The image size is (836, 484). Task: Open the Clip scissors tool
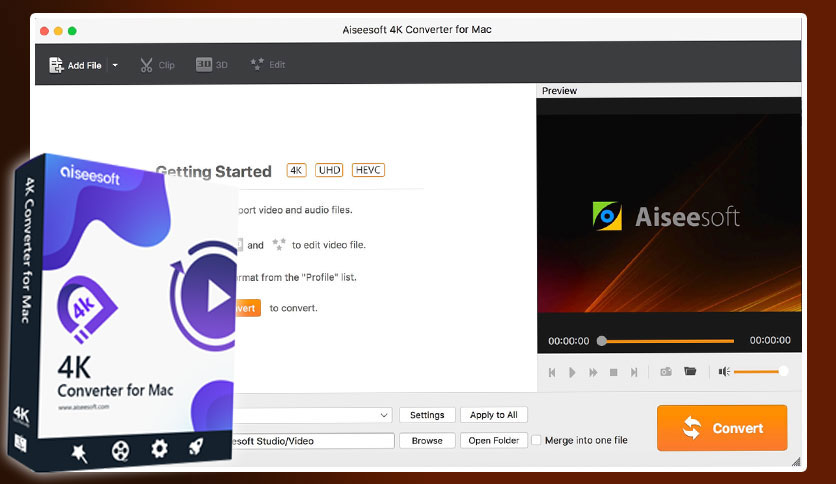pos(157,65)
